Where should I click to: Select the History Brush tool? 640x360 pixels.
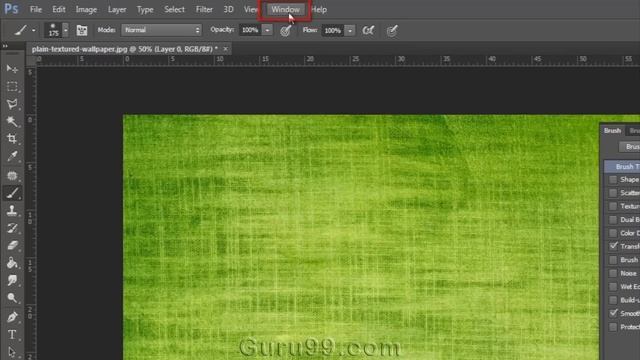[x=12, y=228]
